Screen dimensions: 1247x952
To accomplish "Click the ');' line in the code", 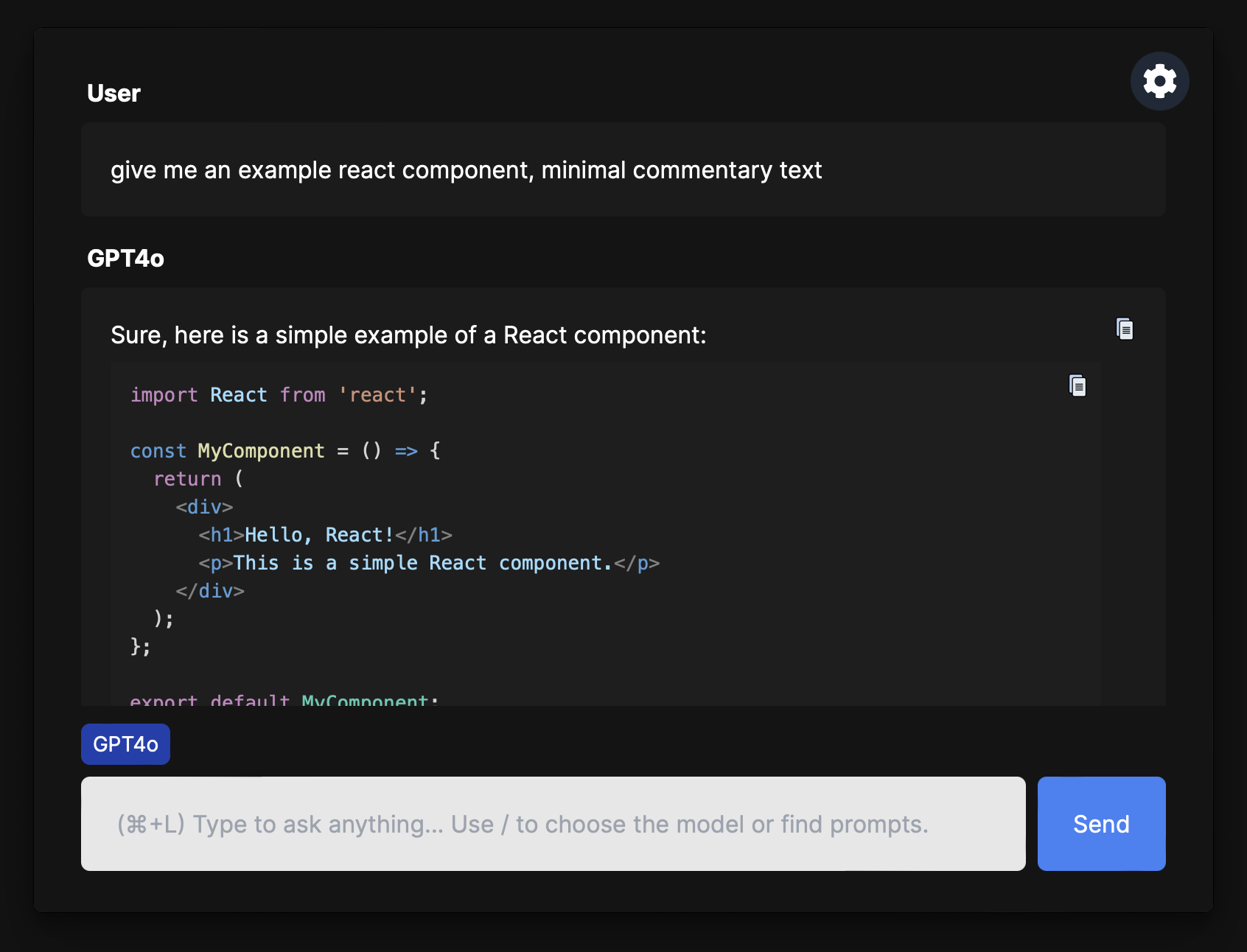I will [164, 619].
